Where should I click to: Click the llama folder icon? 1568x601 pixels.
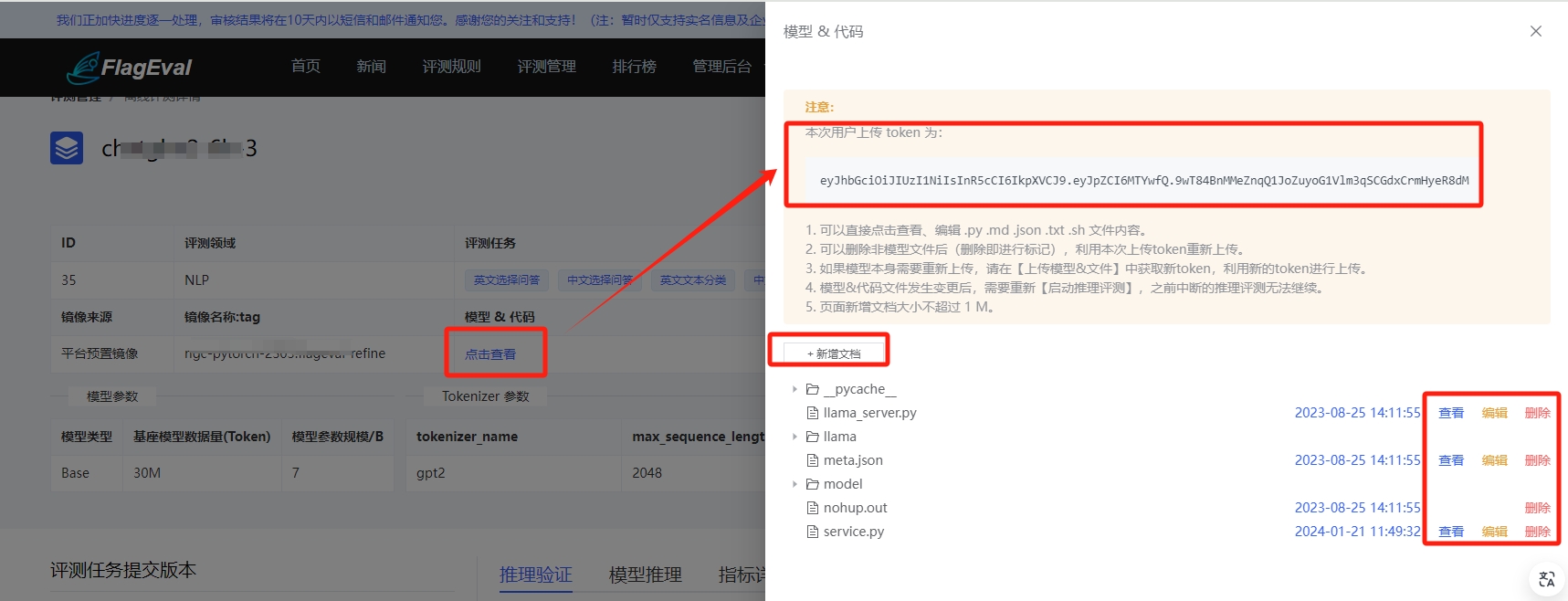pos(812,437)
